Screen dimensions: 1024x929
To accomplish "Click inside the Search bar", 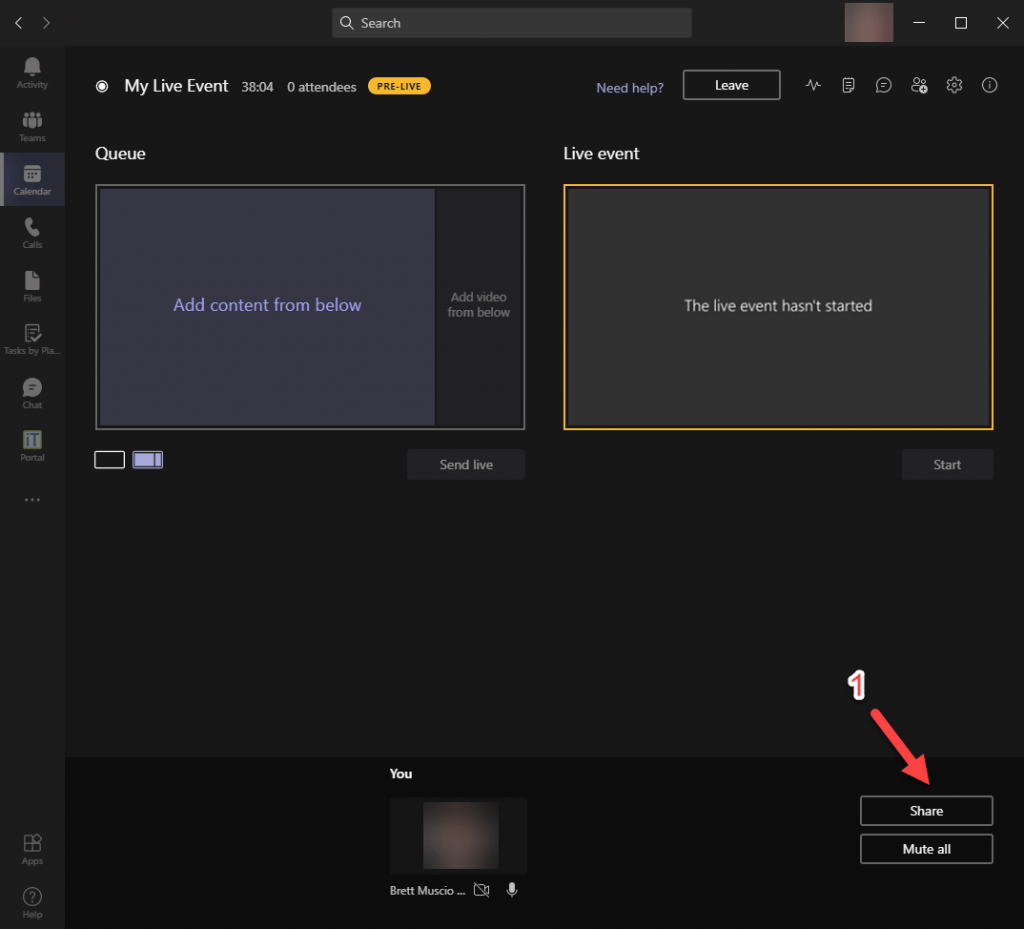I will click(511, 22).
